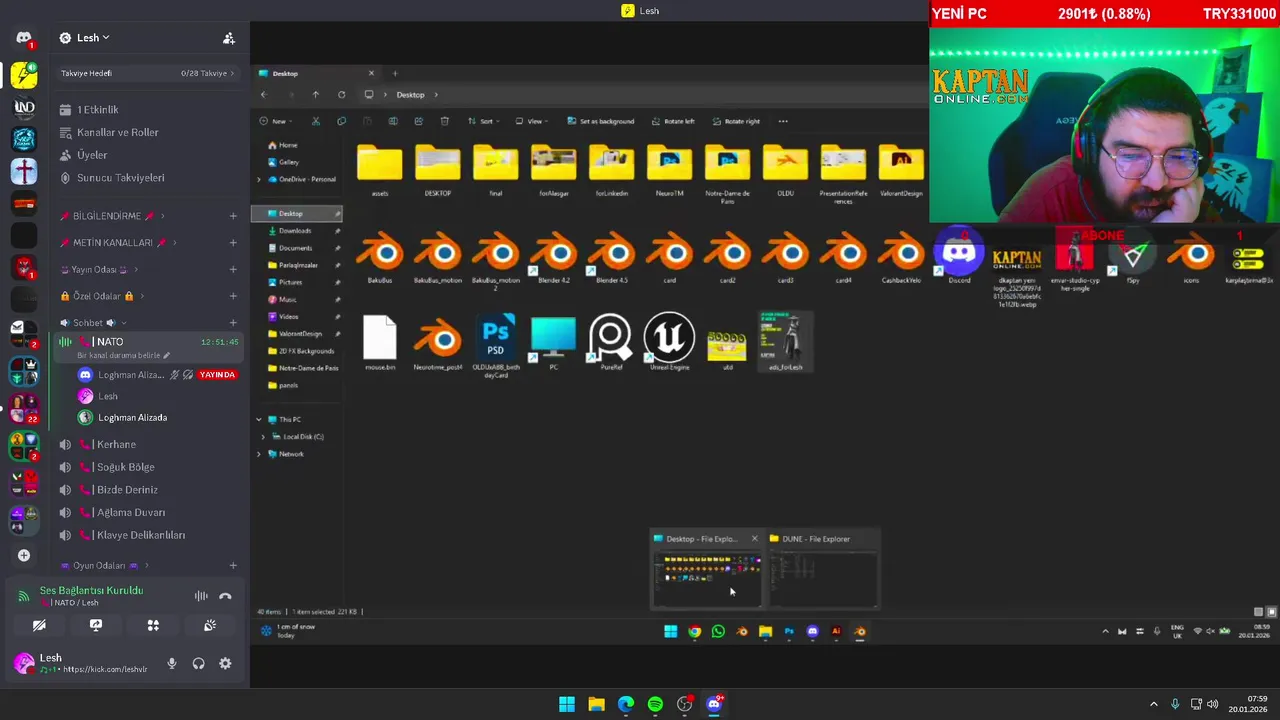Select the NeuroTM folder

(669, 171)
